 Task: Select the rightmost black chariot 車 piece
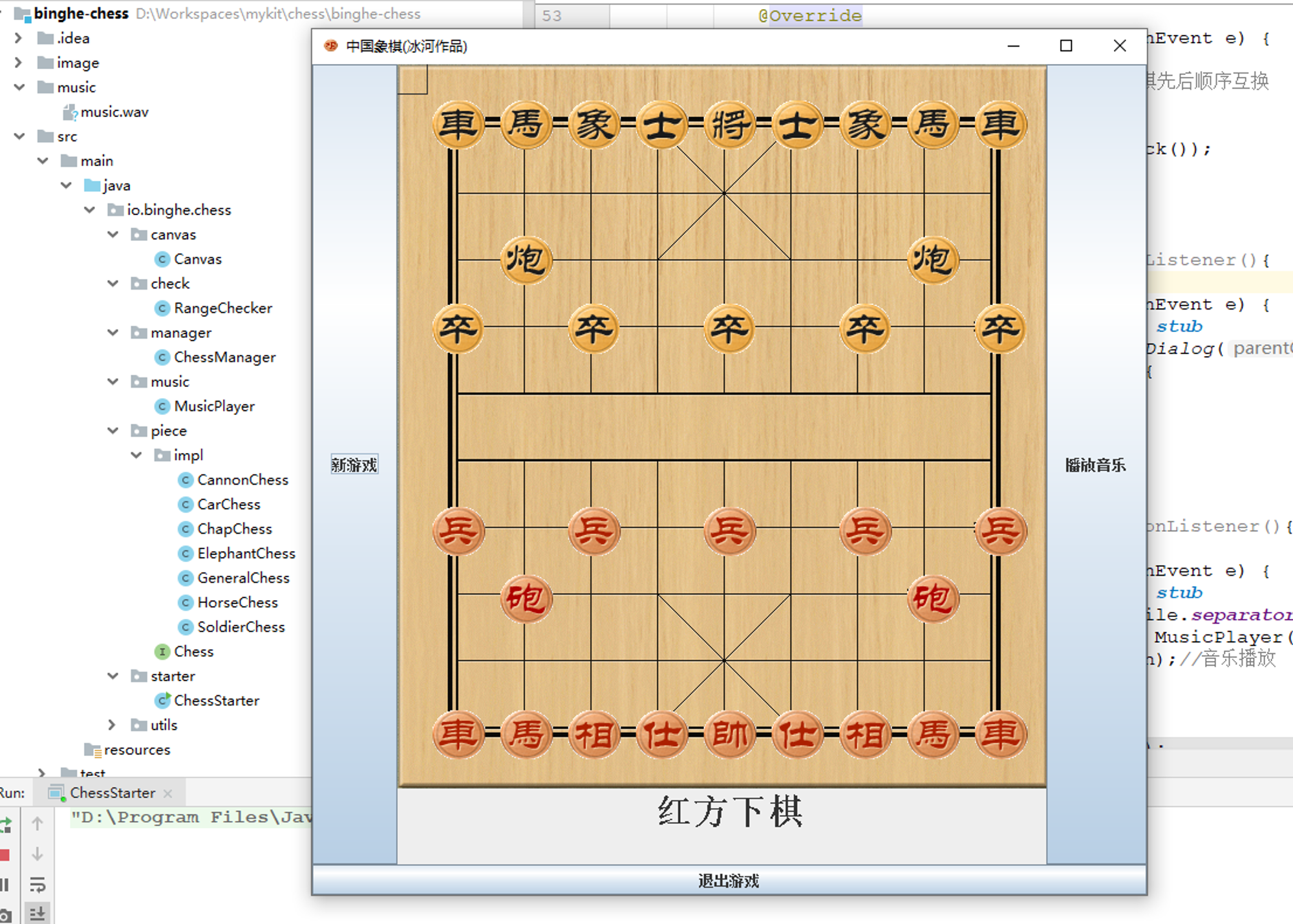pos(1000,124)
